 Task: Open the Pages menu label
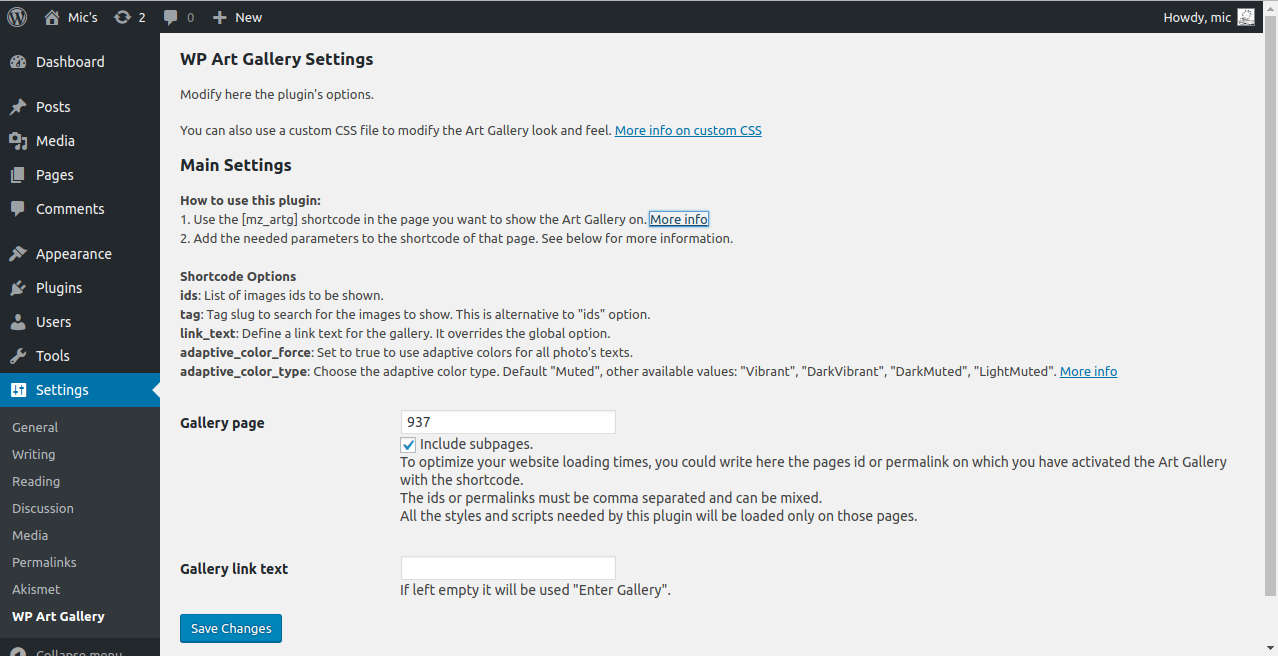(x=55, y=175)
